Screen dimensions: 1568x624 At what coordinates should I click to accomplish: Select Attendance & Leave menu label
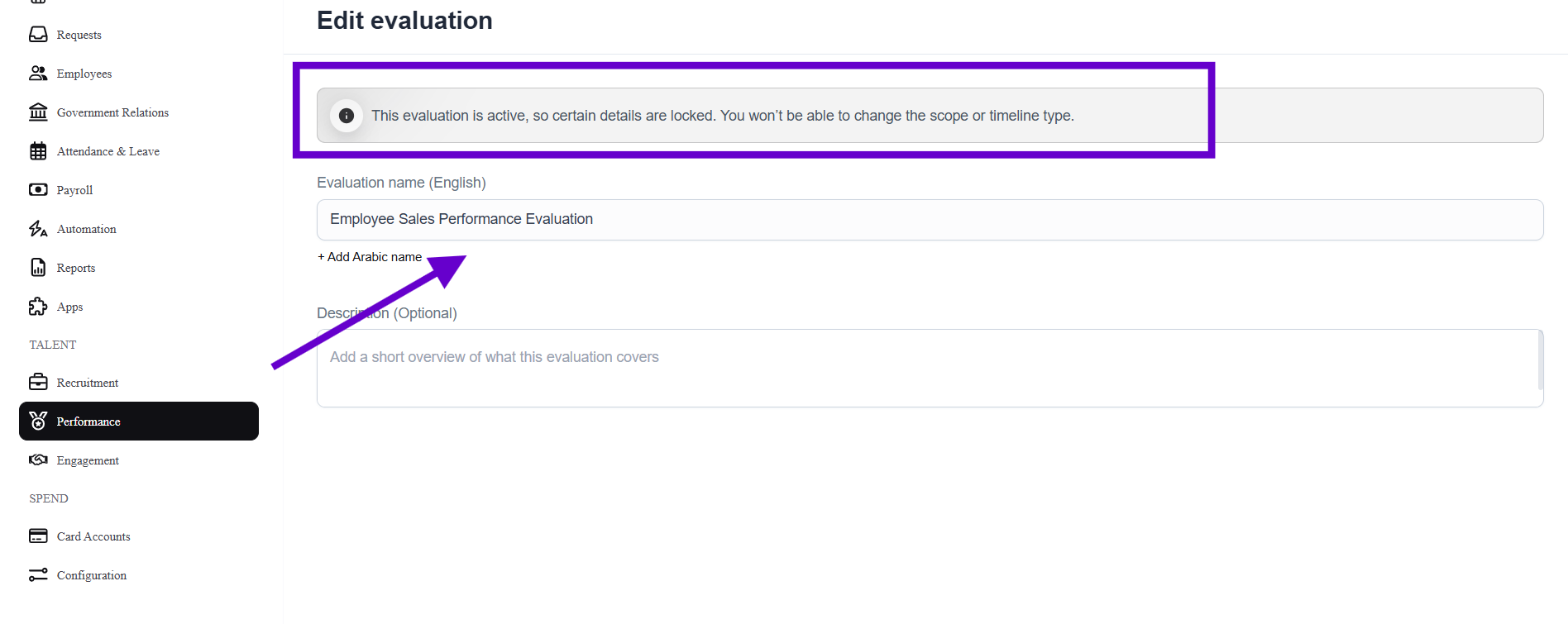[x=108, y=151]
